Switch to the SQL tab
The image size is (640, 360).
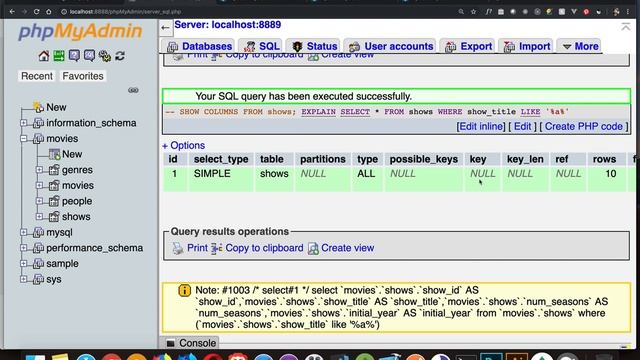(x=261, y=46)
